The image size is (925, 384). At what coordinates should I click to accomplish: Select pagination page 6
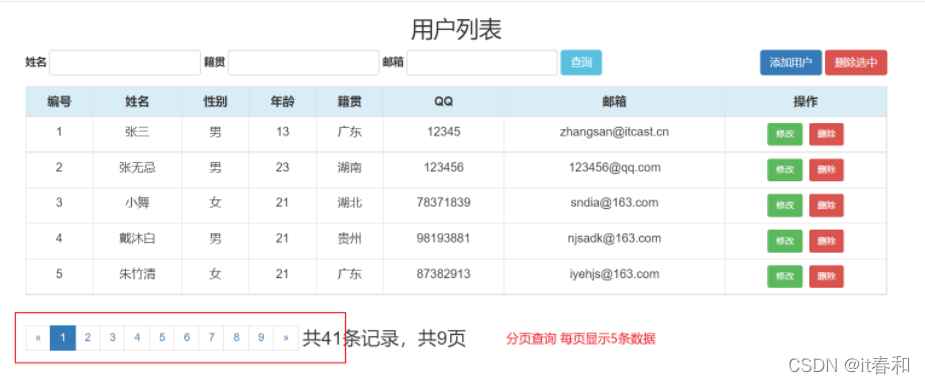[187, 338]
